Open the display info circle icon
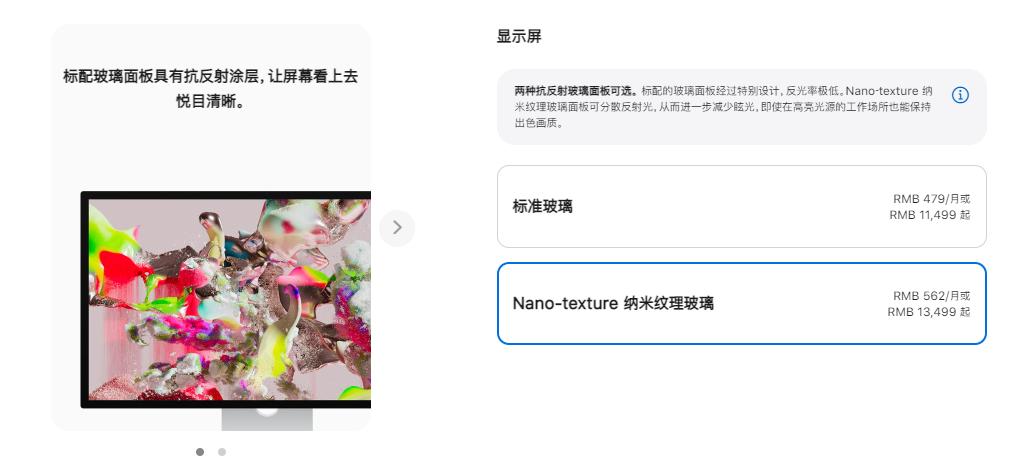 tap(960, 95)
